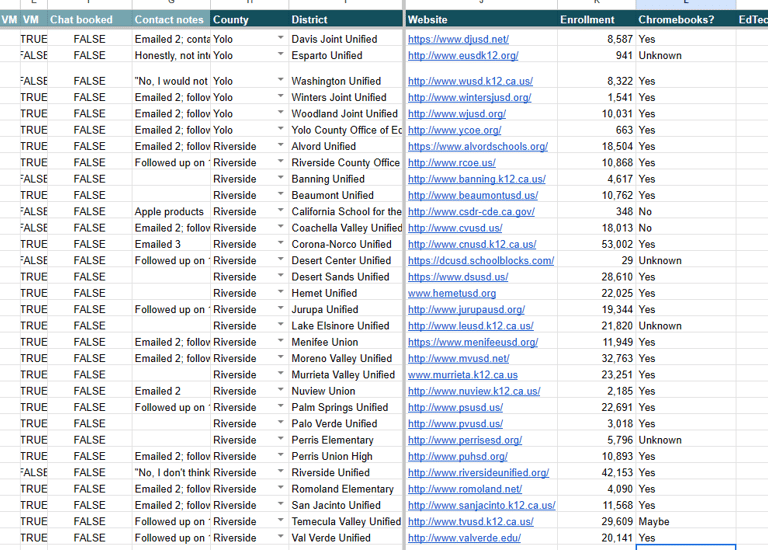Select contact note starting with Honestly, not
This screenshot has height=550, width=768.
coord(171,55)
